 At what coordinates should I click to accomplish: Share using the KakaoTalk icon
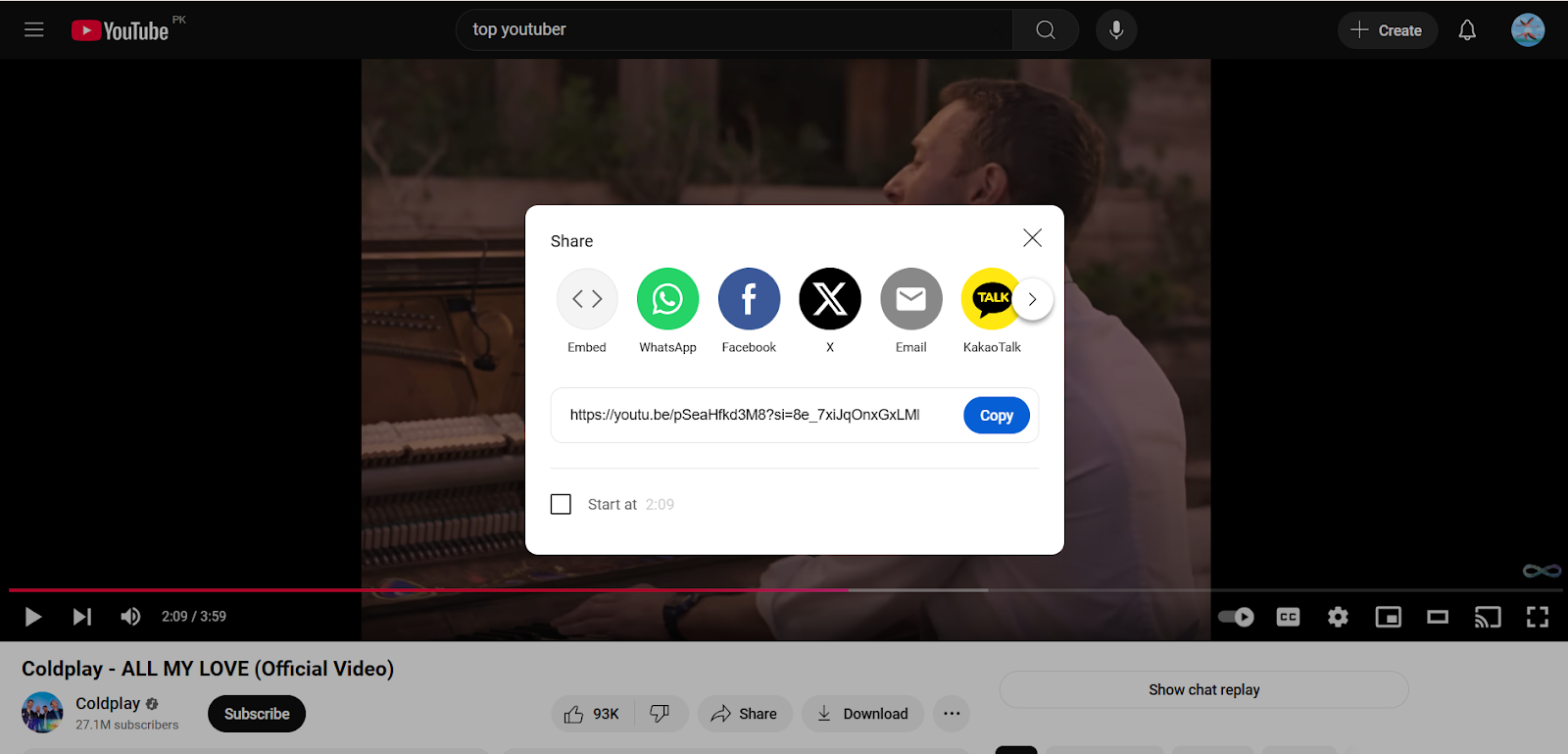pyautogui.click(x=990, y=299)
